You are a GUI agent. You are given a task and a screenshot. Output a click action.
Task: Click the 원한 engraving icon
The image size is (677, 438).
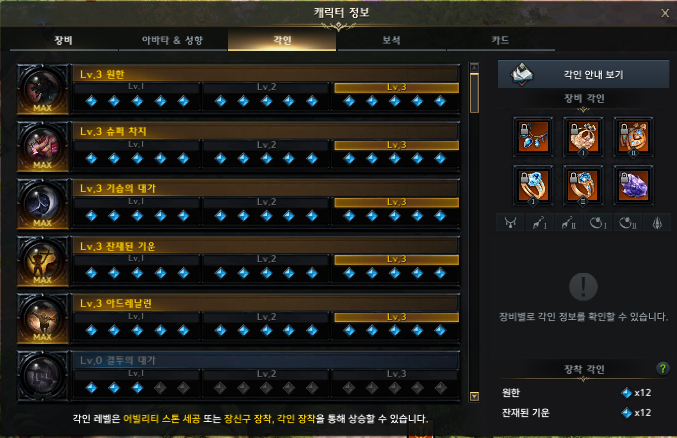(x=43, y=89)
